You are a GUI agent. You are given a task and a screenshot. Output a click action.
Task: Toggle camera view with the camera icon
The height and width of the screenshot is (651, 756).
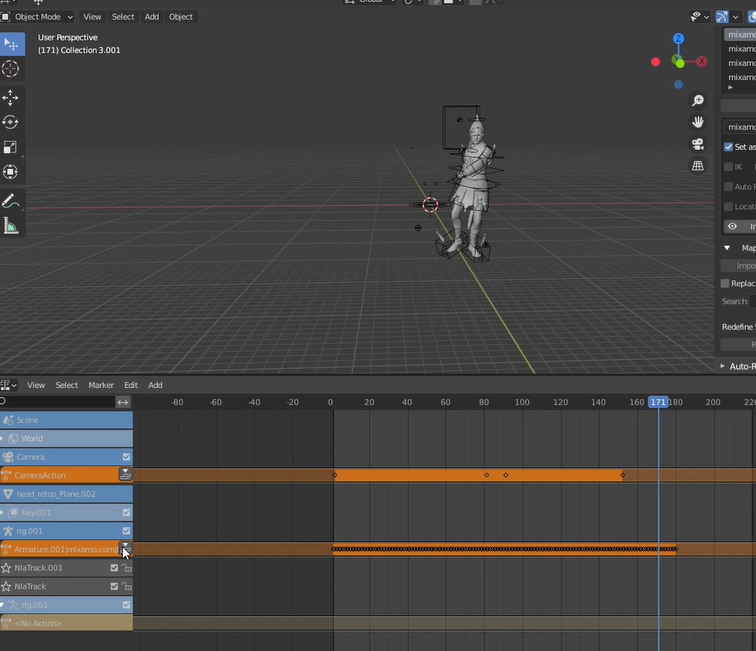[698, 144]
